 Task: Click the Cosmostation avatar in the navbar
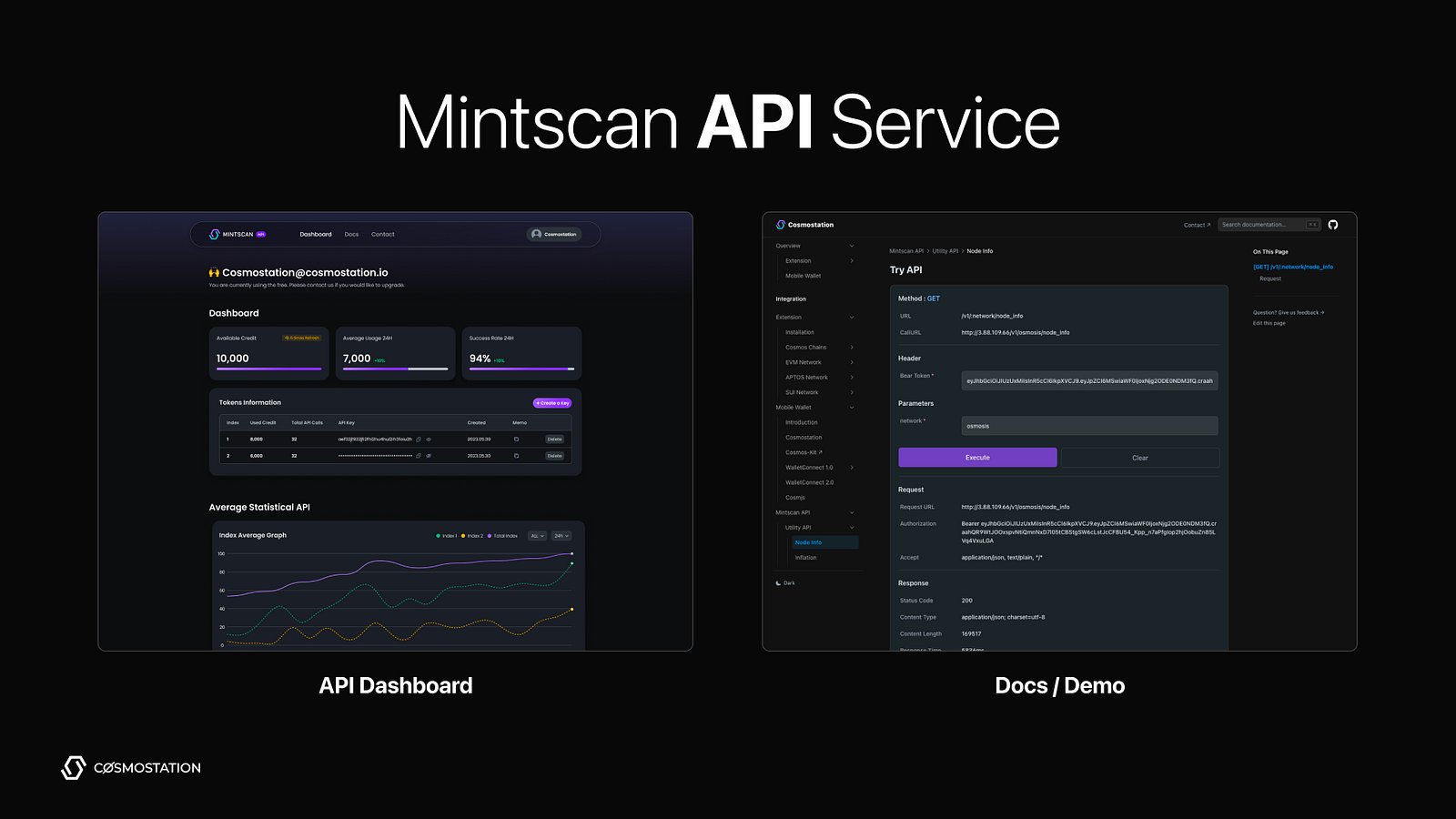[x=537, y=234]
